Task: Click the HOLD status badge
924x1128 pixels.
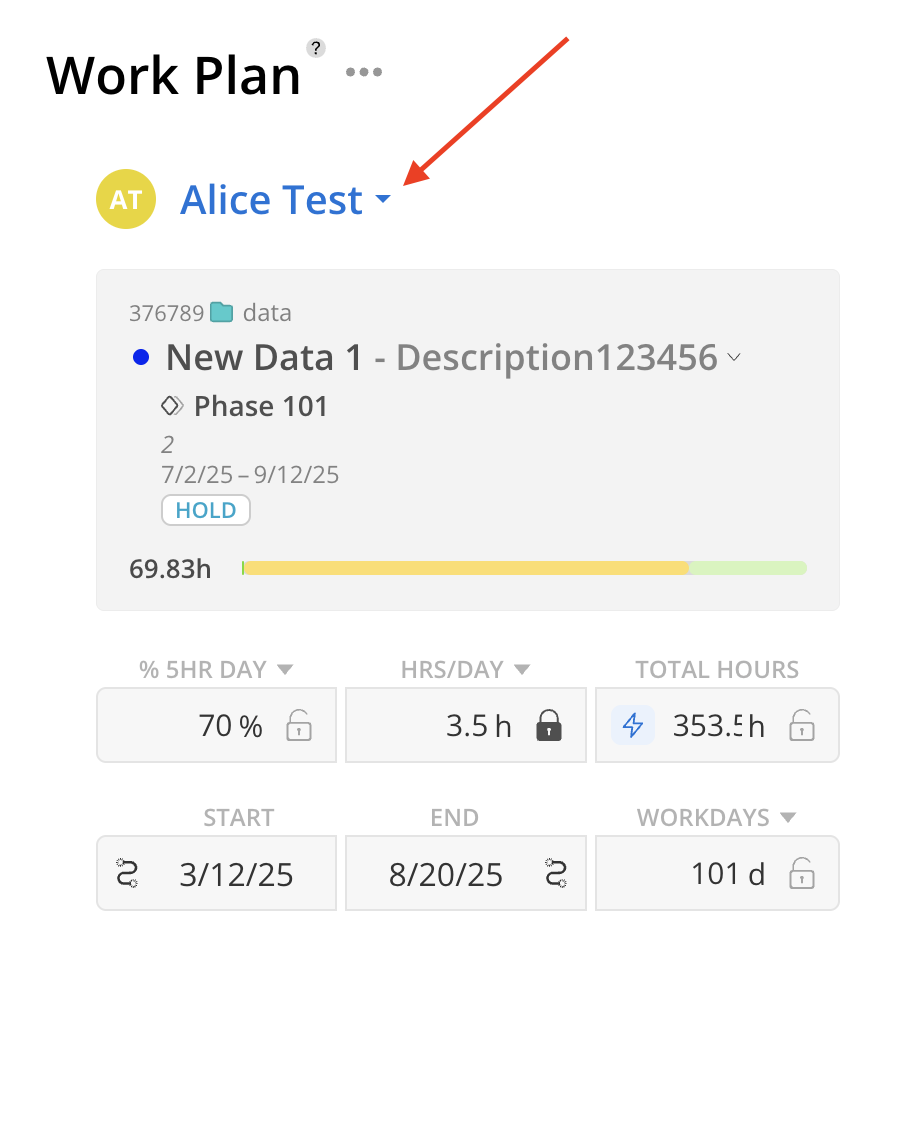Action: (206, 510)
